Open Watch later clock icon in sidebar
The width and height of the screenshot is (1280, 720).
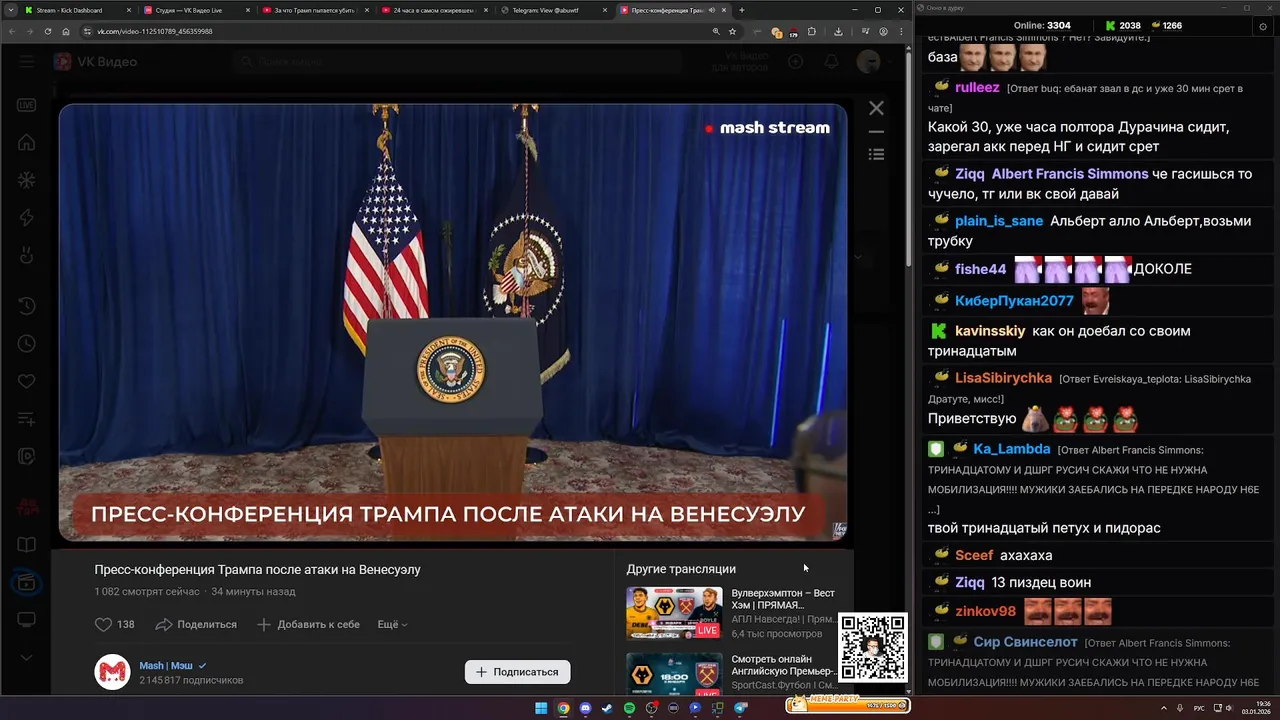coord(27,344)
